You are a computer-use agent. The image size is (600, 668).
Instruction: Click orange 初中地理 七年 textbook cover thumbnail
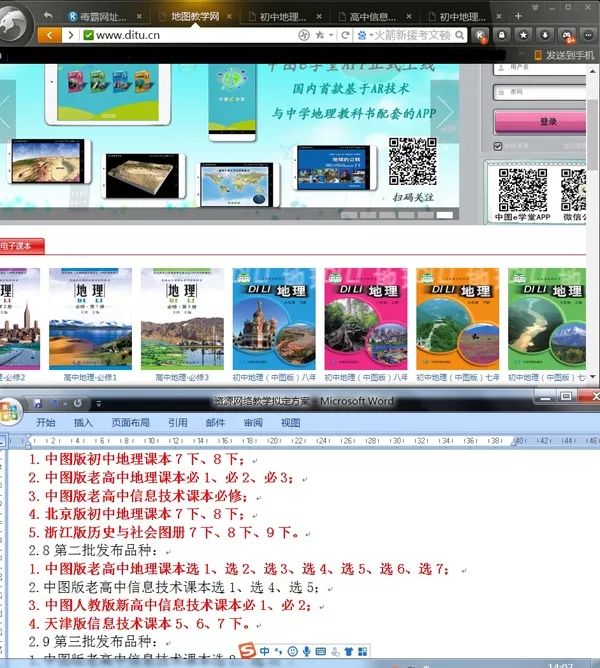[x=458, y=319]
